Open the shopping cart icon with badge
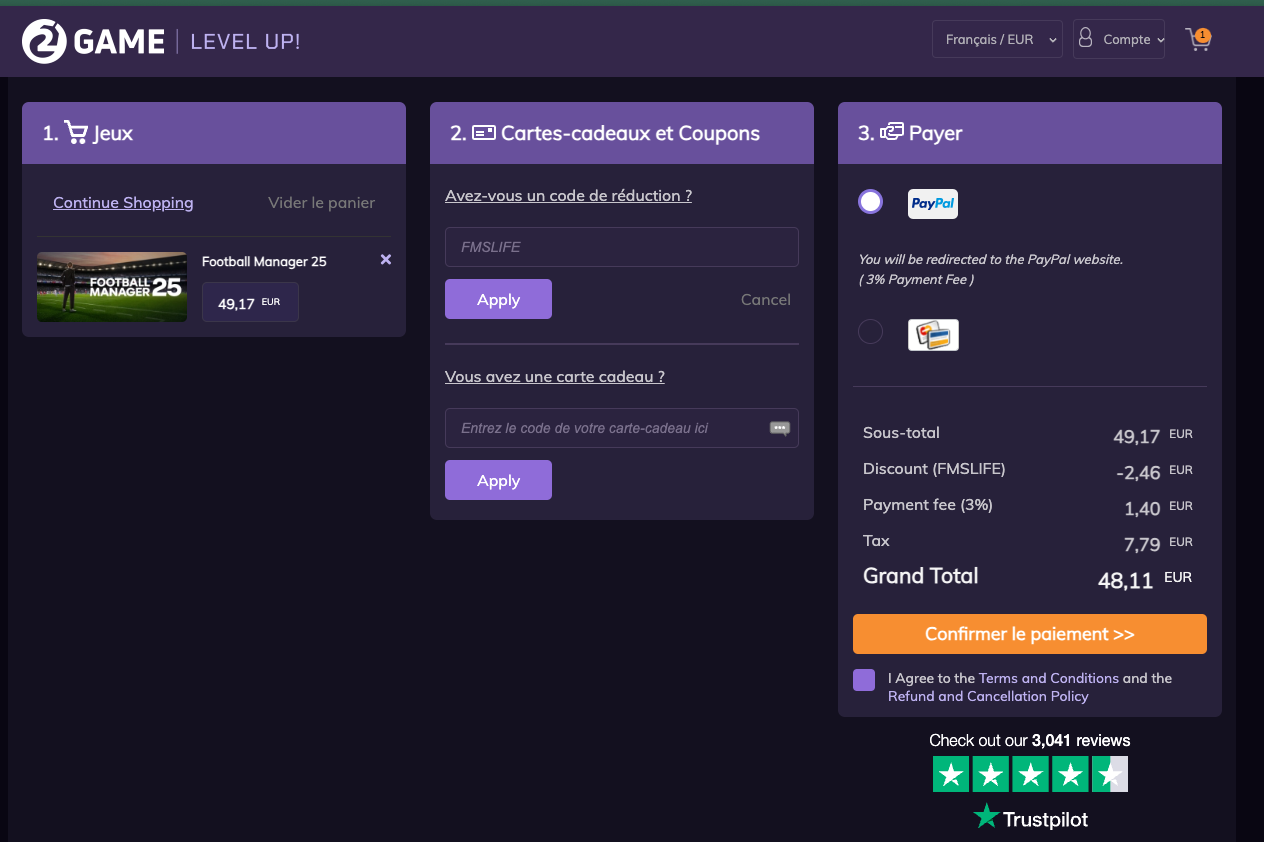Screen dimensions: 1264x842 (x=1198, y=40)
